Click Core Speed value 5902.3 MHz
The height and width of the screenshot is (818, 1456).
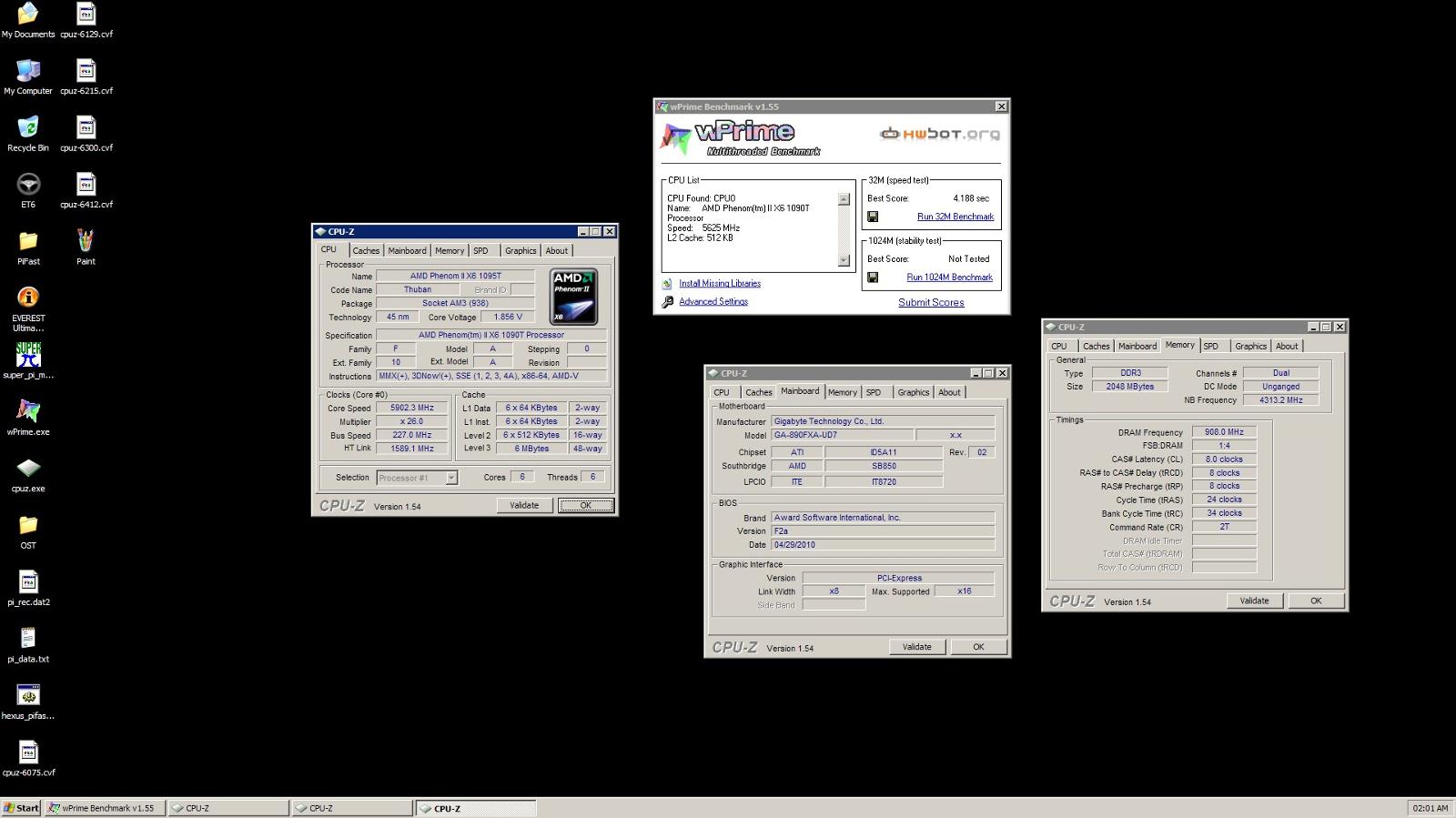pos(412,409)
